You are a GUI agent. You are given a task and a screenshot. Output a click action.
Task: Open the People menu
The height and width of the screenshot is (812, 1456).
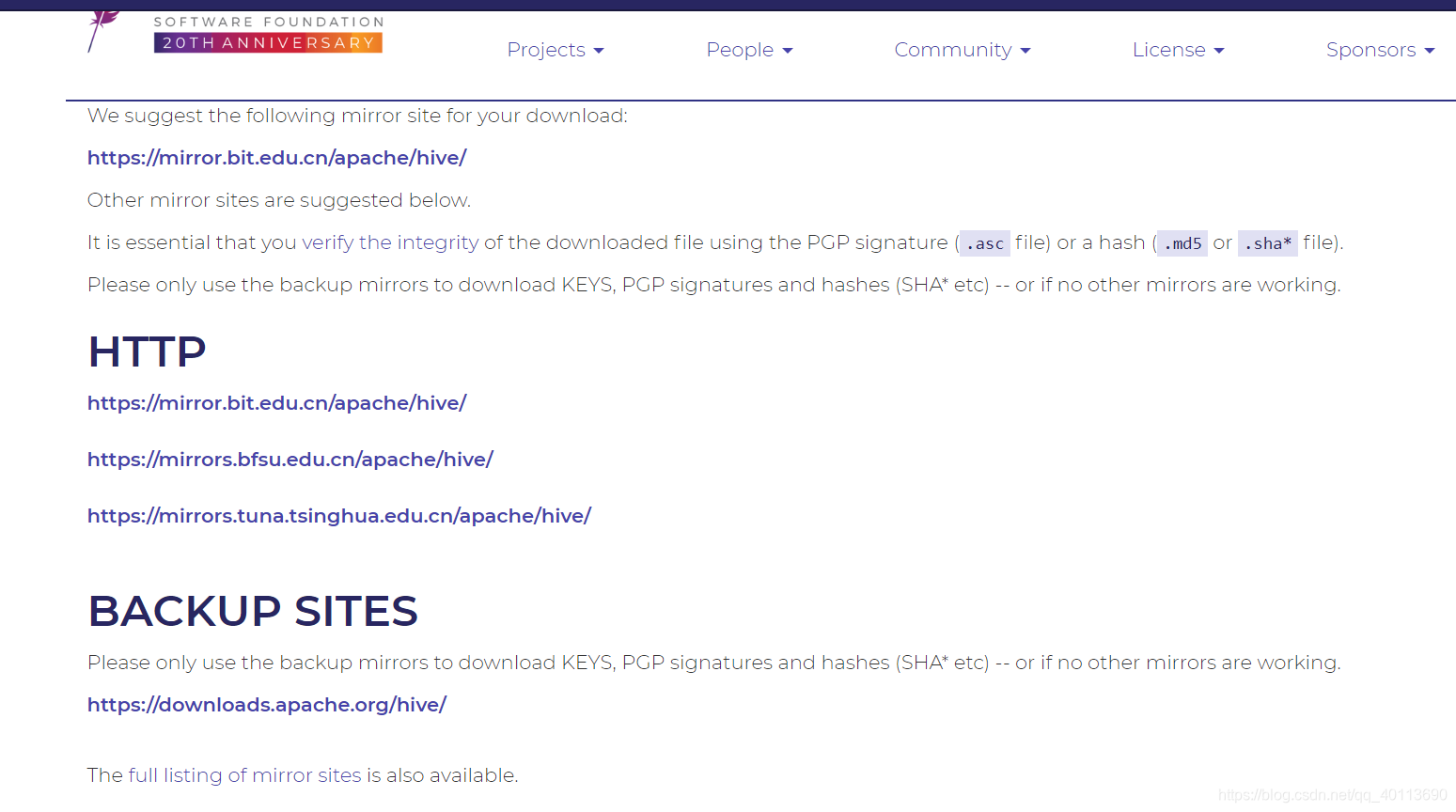click(x=749, y=50)
